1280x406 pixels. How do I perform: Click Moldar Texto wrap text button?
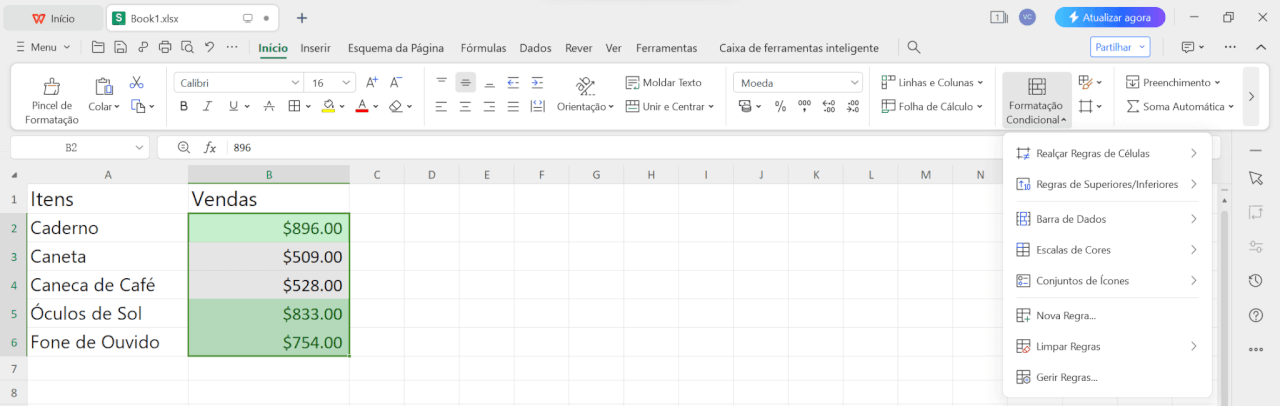664,82
